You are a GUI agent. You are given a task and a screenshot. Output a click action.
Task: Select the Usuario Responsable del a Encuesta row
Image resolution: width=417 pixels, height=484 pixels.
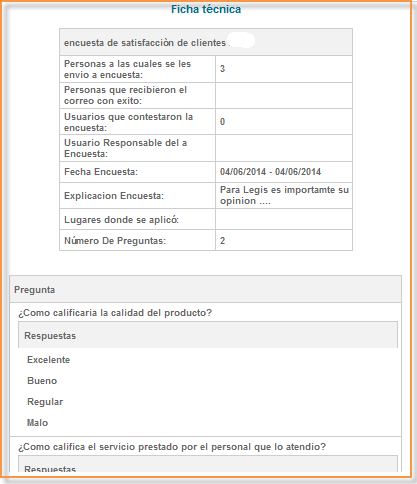coord(206,148)
